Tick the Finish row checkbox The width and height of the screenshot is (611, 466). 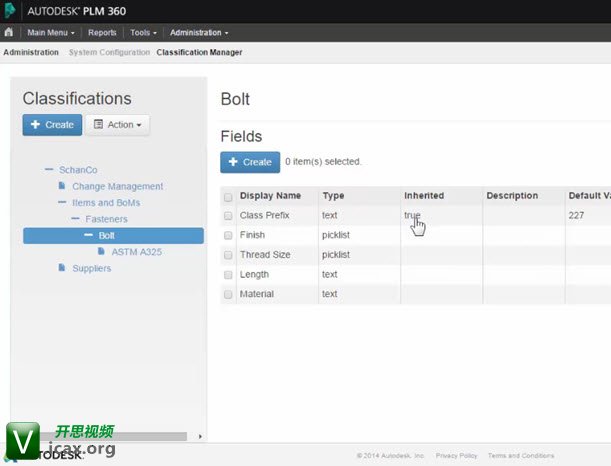coord(228,235)
